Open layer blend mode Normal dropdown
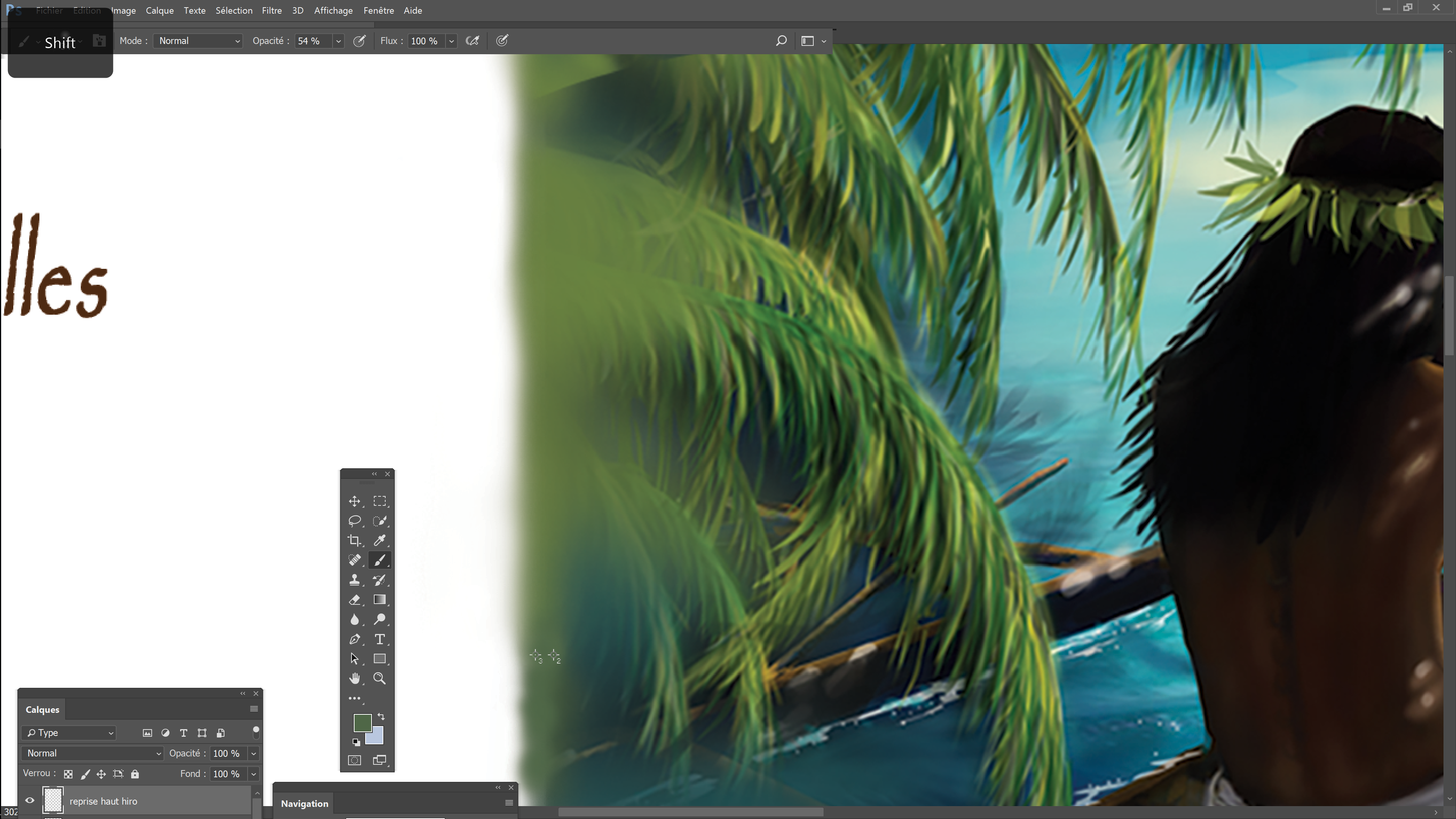 pos(93,753)
